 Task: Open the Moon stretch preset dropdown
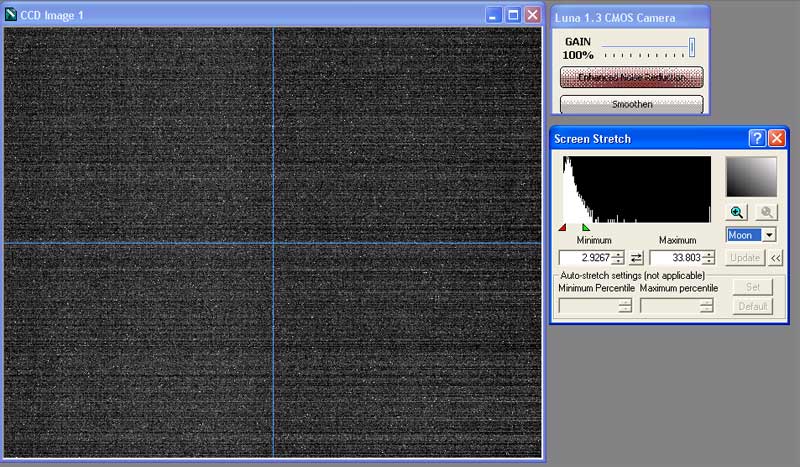768,235
